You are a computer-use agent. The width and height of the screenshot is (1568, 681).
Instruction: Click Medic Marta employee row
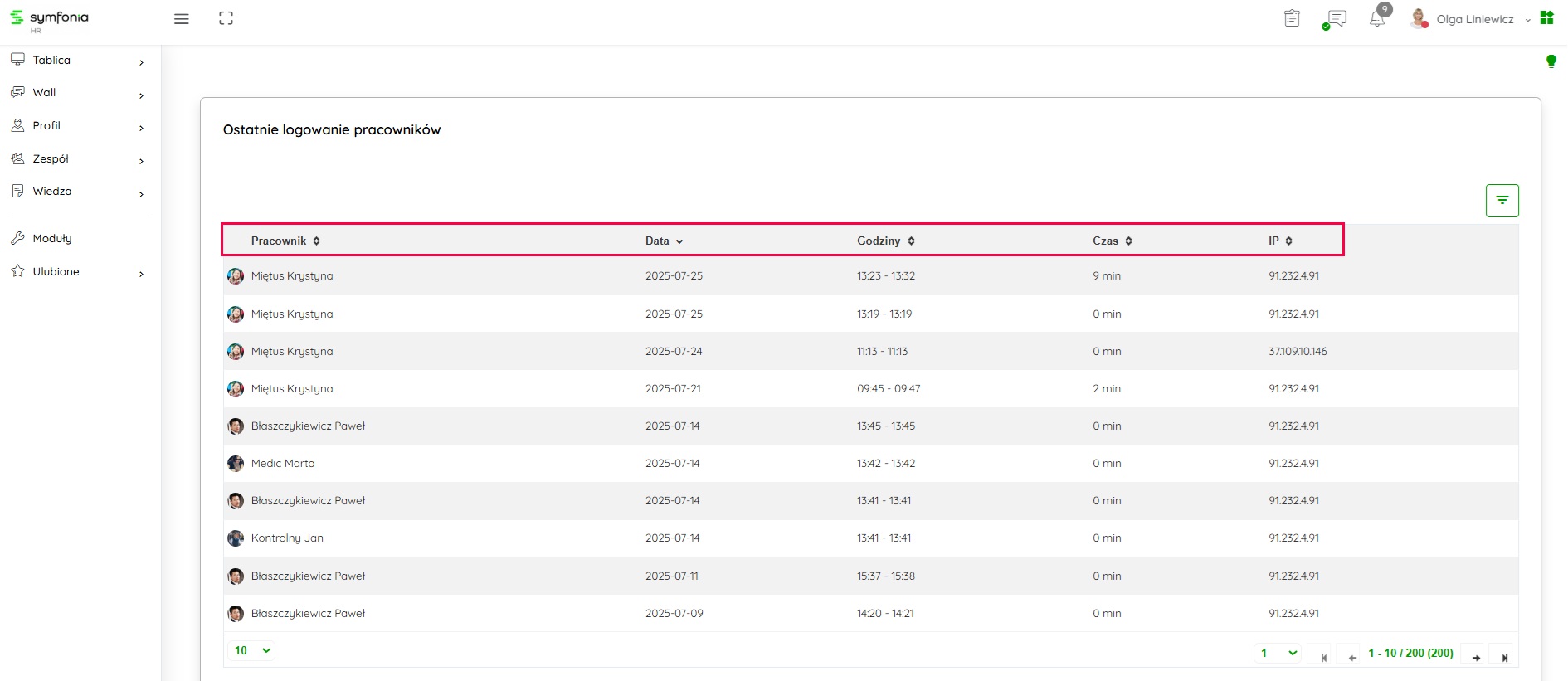(283, 463)
